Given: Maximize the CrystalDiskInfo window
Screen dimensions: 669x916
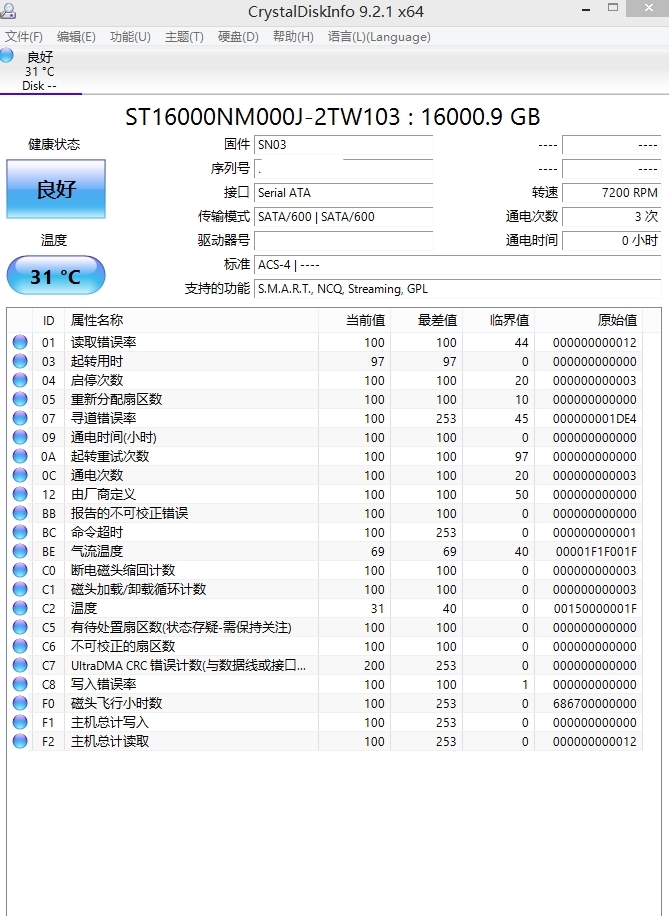Looking at the screenshot, I should [x=613, y=8].
